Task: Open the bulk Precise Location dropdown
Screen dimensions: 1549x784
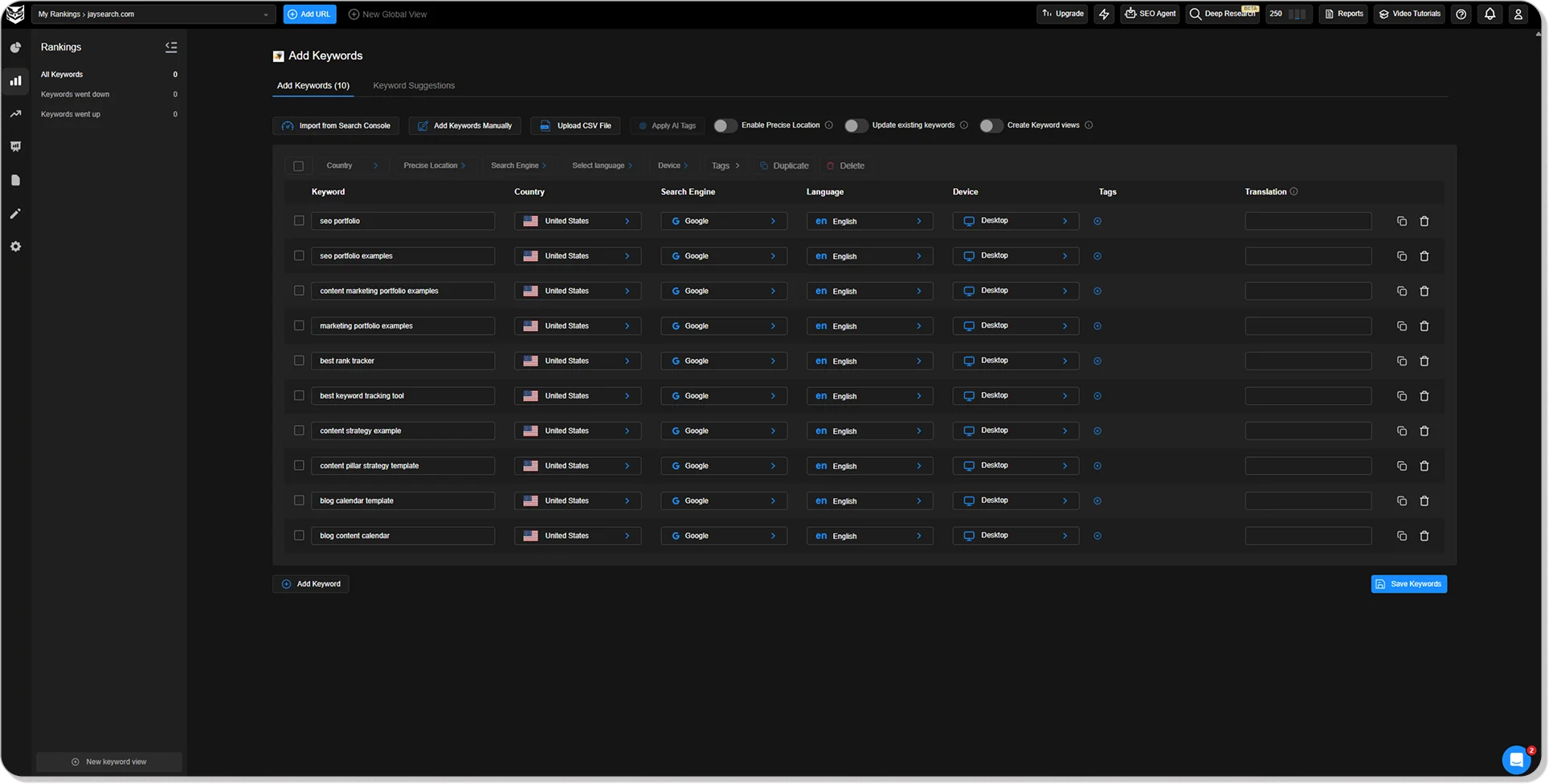Action: pyautogui.click(x=435, y=165)
